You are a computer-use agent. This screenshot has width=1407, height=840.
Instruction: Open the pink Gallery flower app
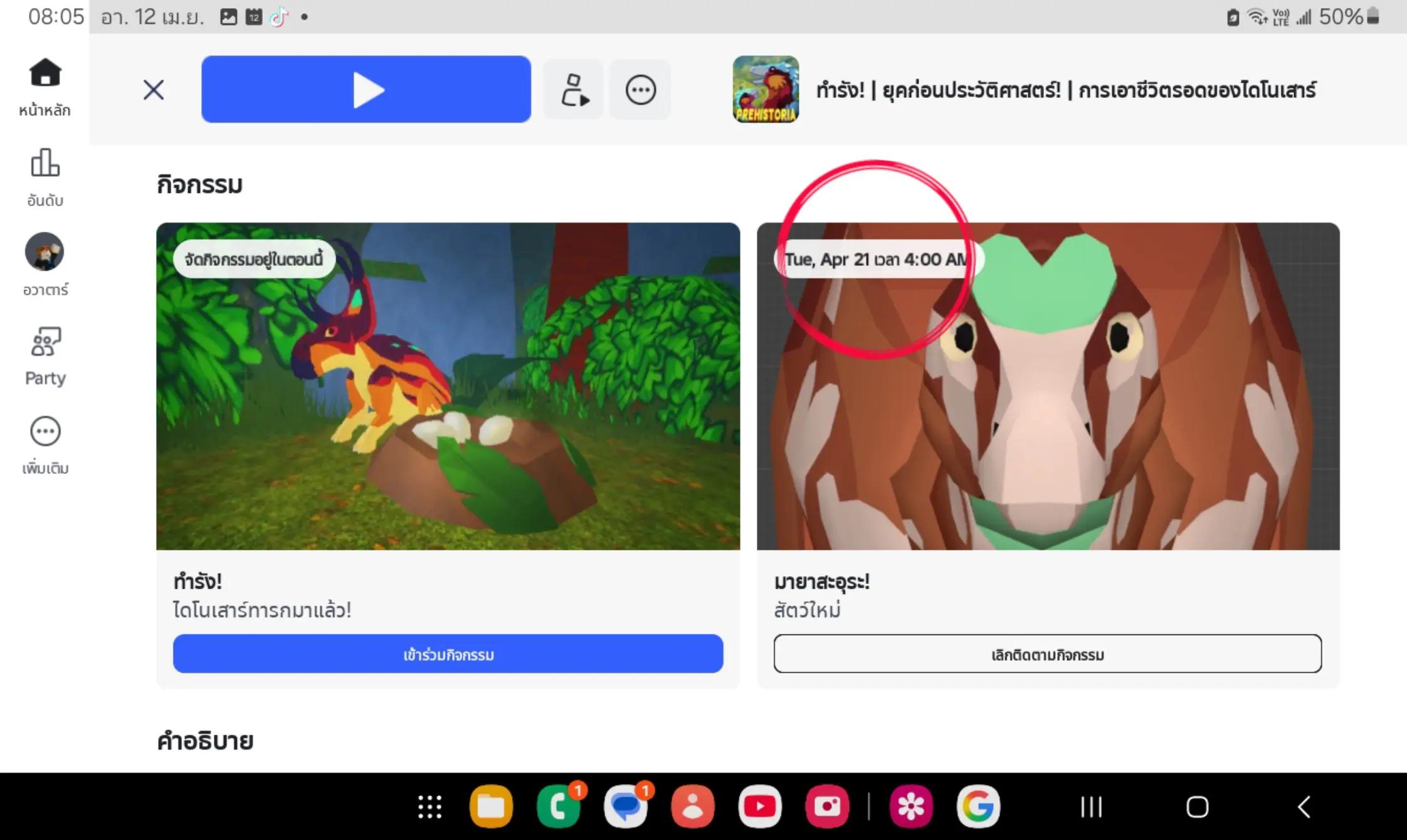click(911, 807)
